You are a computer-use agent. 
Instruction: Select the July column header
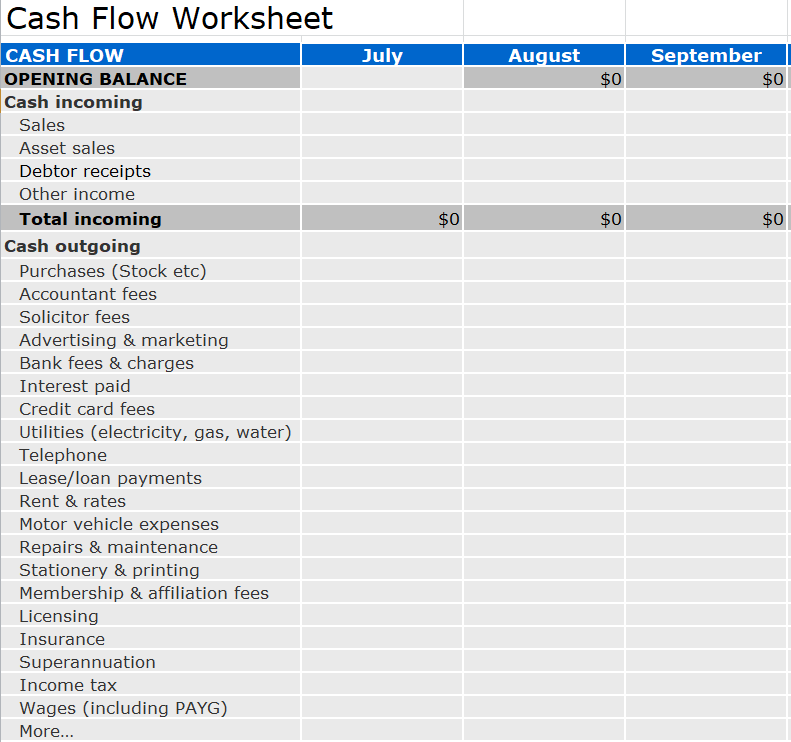(382, 55)
